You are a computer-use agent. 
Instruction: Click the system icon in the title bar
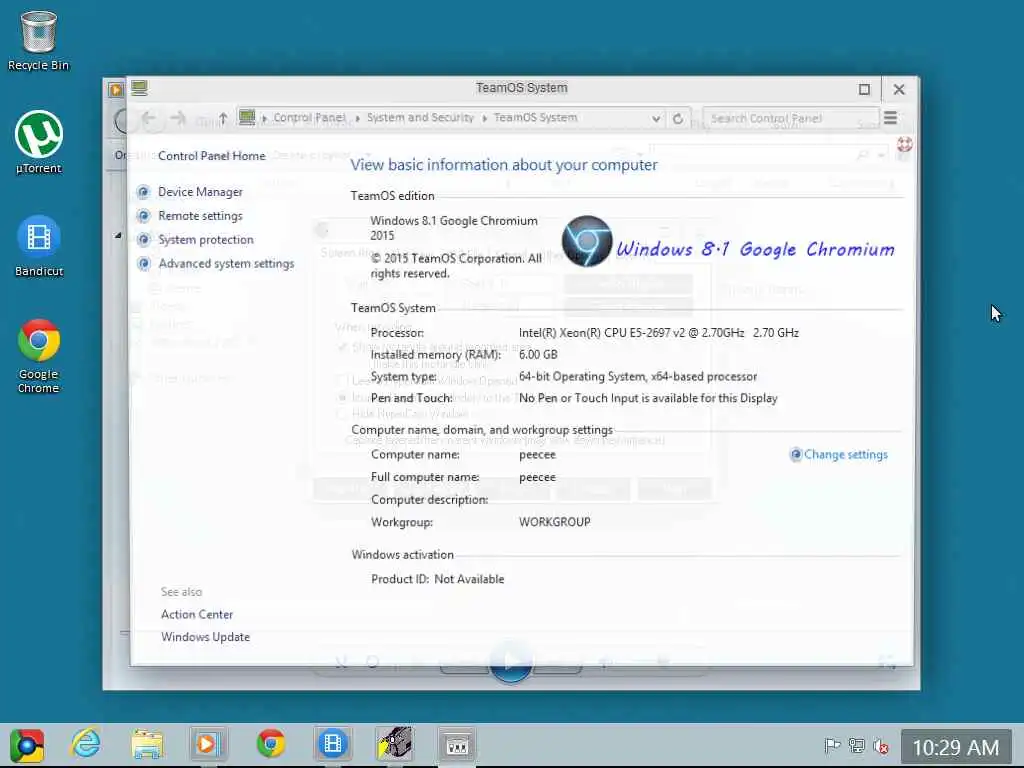(x=139, y=88)
